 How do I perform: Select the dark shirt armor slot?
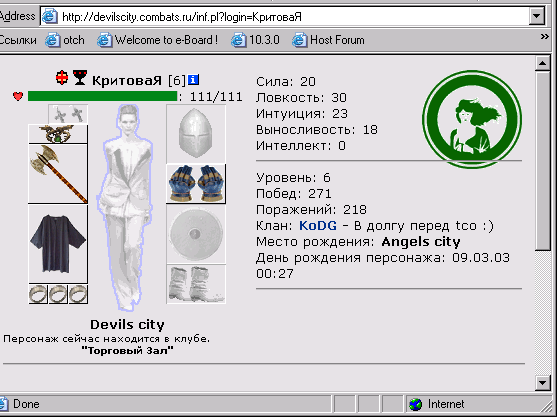[x=58, y=244]
